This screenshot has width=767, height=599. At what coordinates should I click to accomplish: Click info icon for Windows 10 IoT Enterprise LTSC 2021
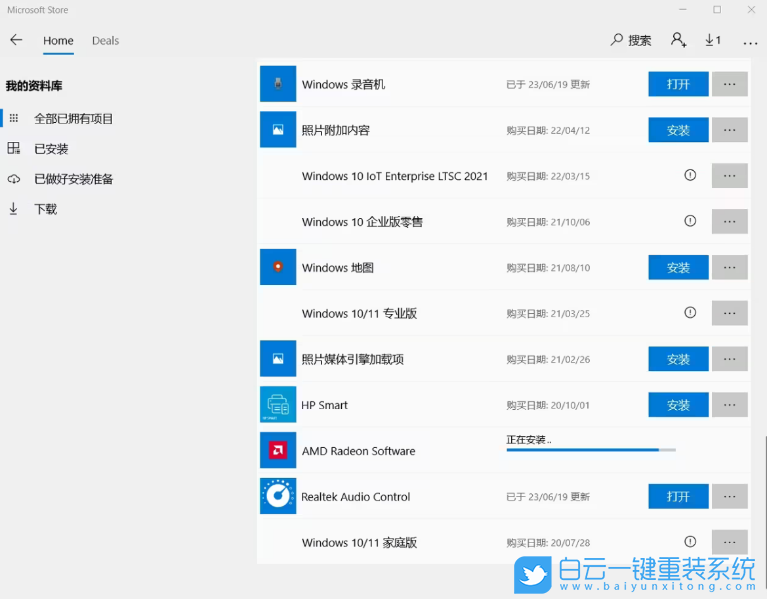point(690,175)
